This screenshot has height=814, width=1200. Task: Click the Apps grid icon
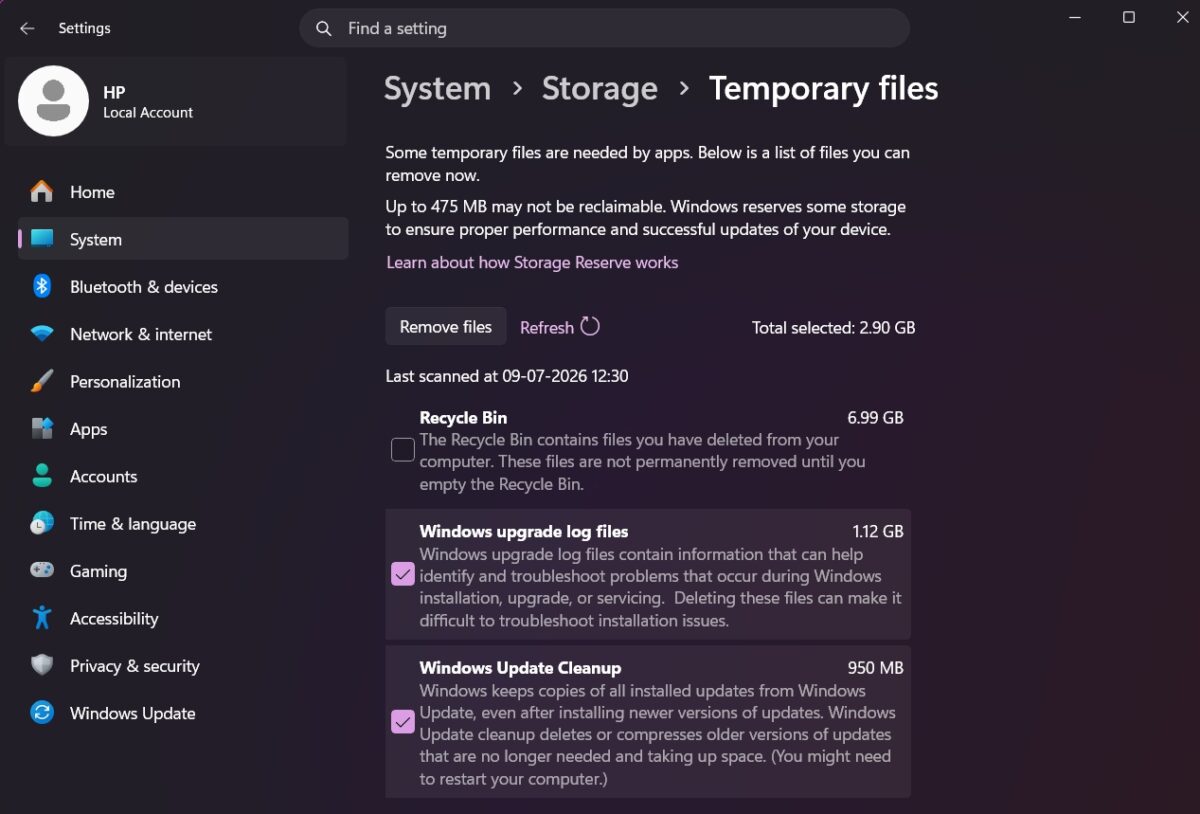click(x=42, y=429)
